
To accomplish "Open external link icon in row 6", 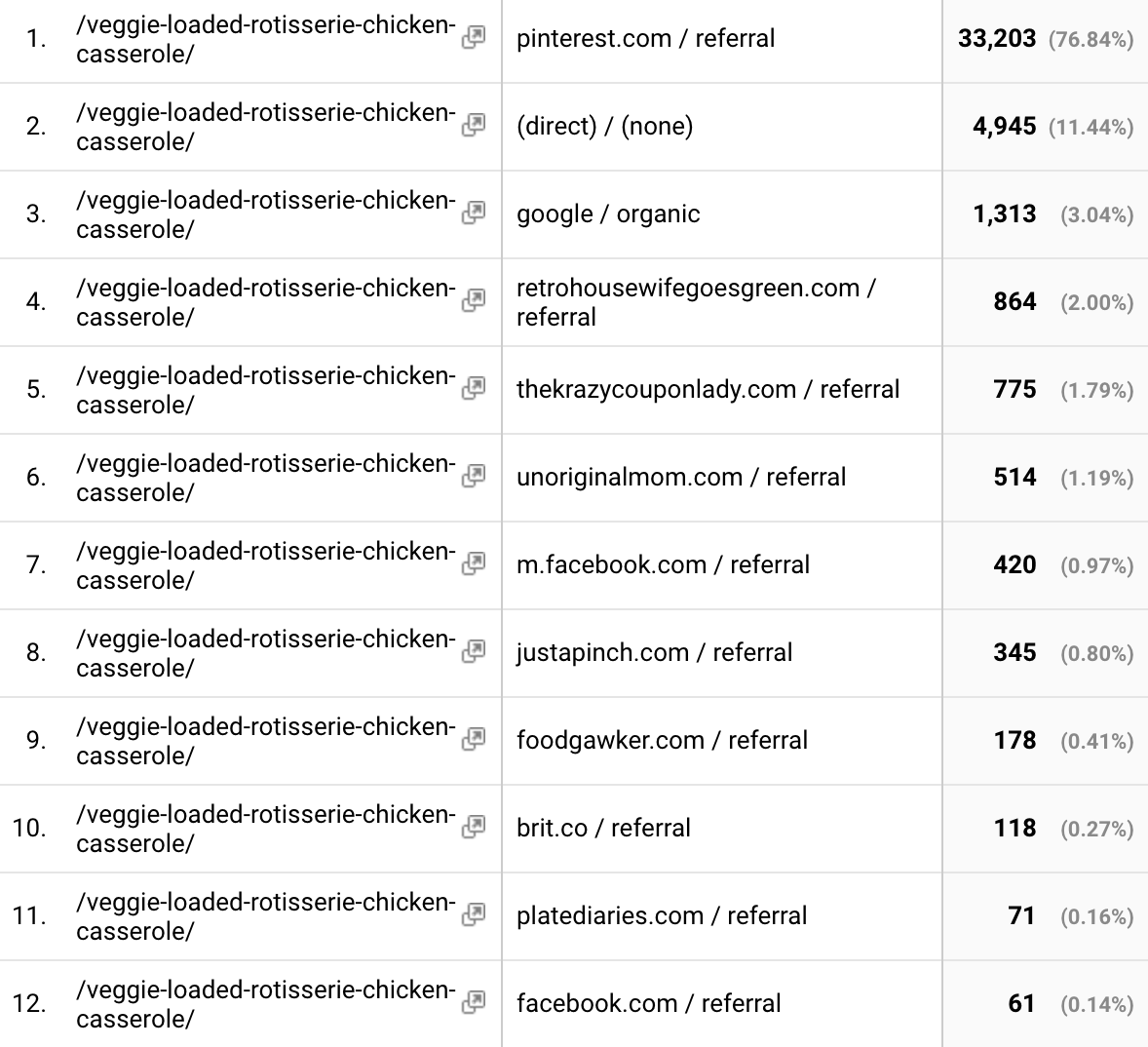I will pyautogui.click(x=474, y=476).
